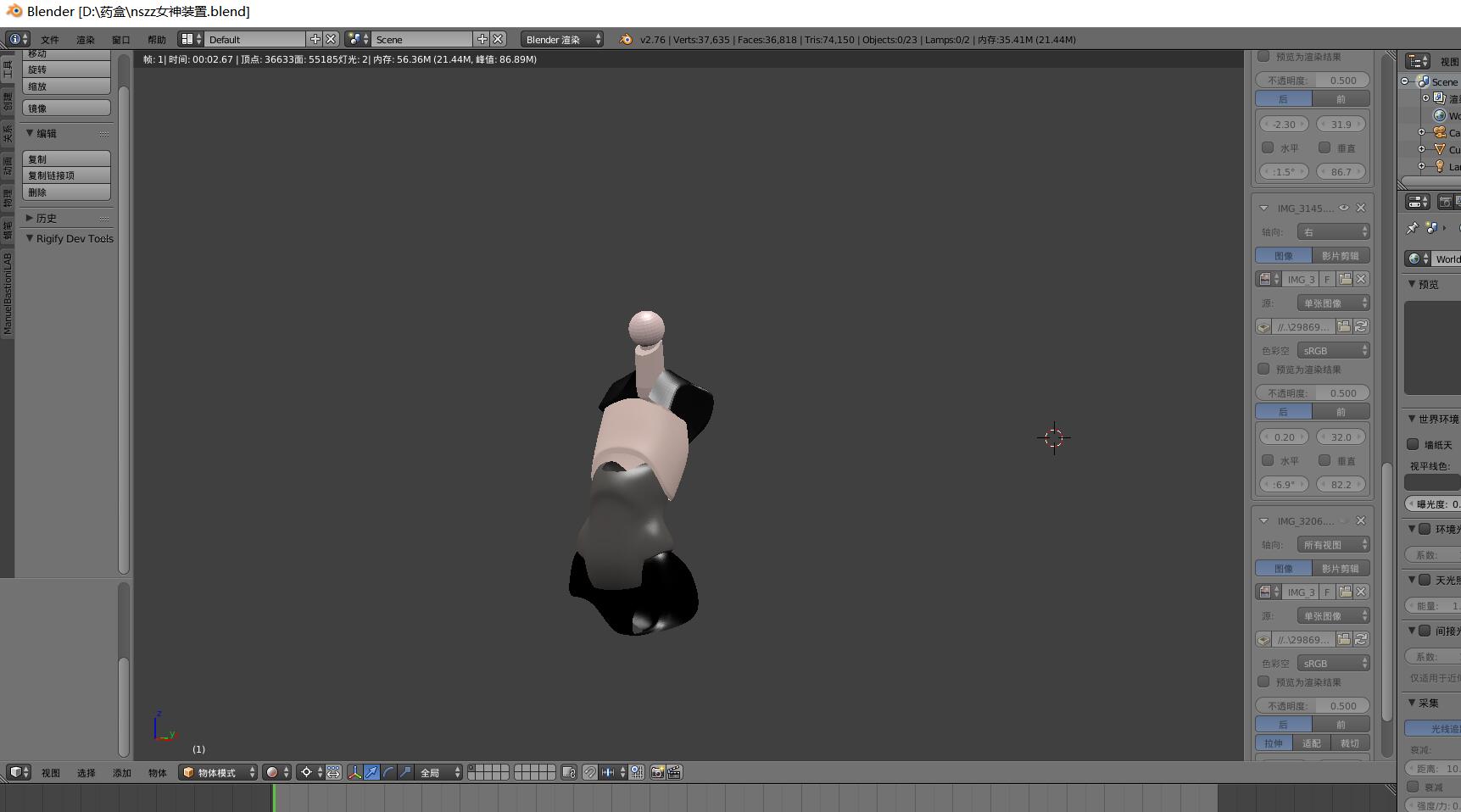Open the 文件 menu
The image size is (1461, 812).
[x=50, y=40]
